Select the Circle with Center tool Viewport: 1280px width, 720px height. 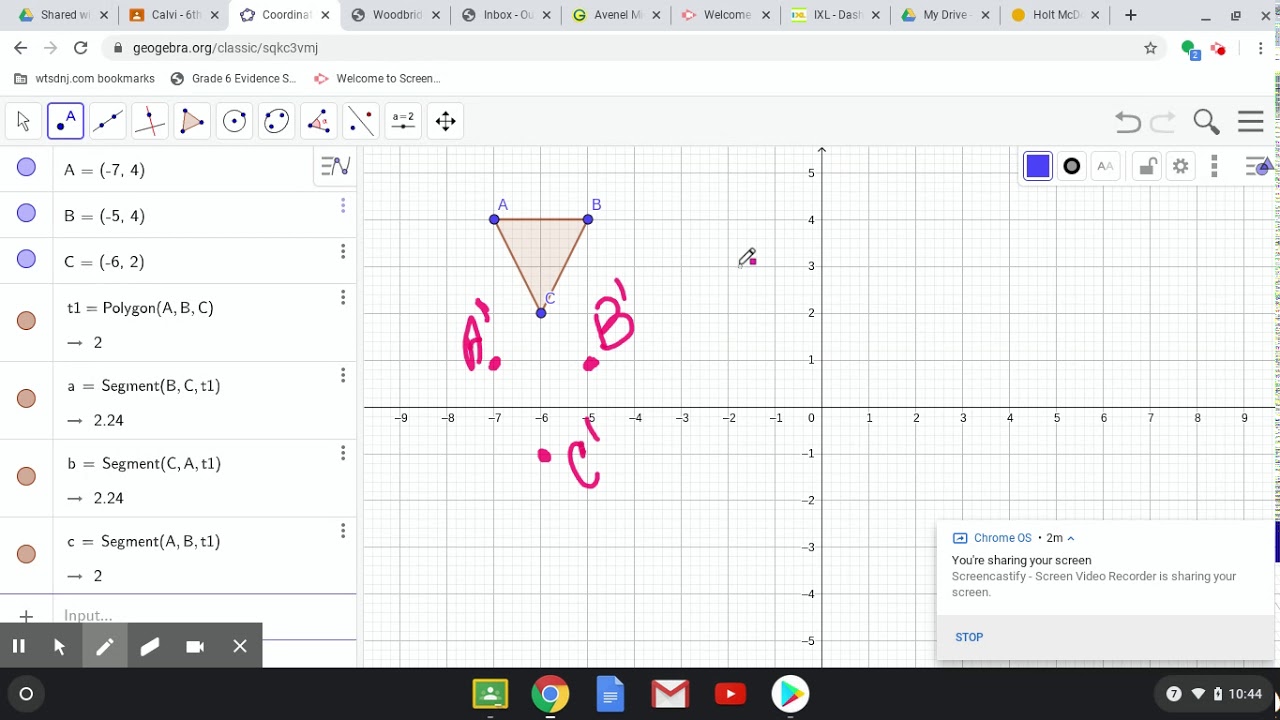coord(234,121)
